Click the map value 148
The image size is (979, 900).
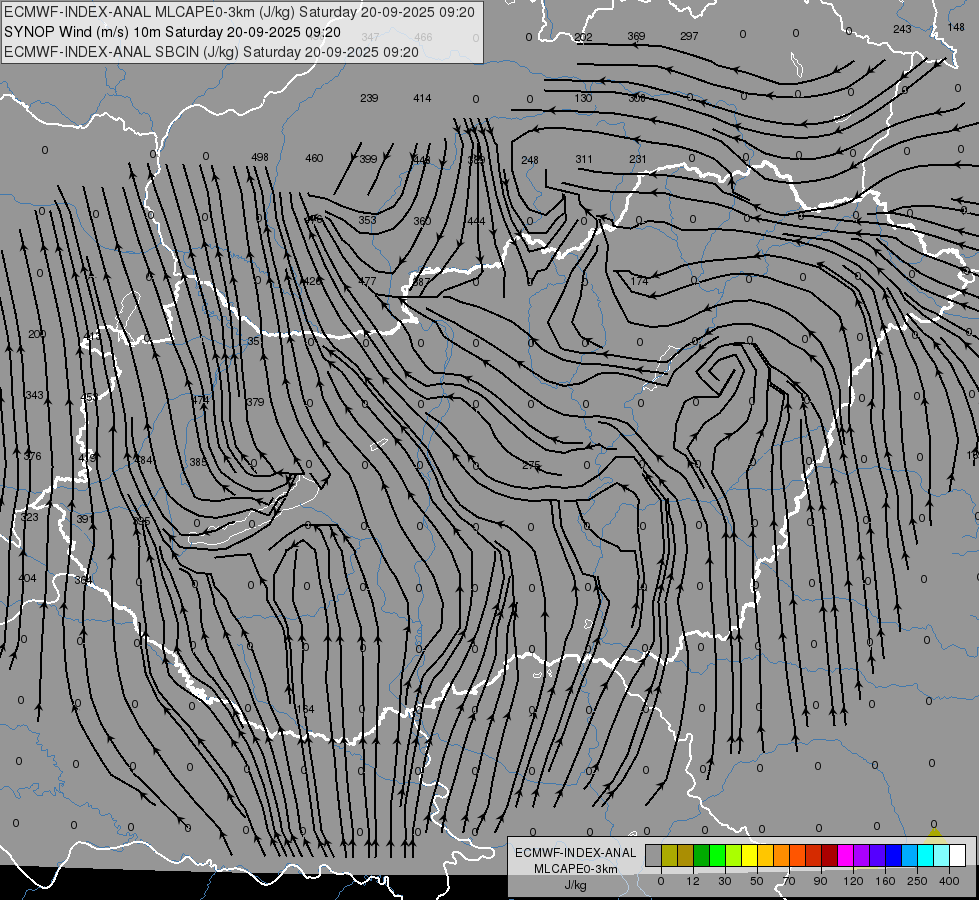[956, 27]
